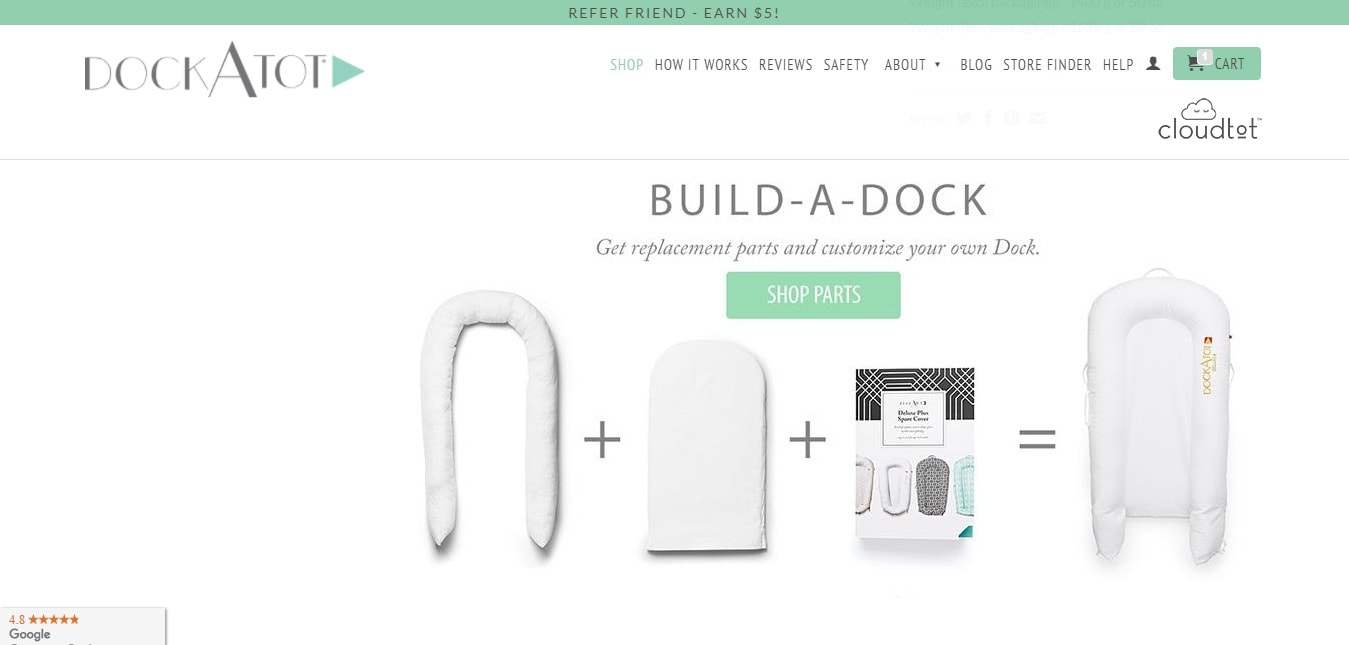Click the faded Twitter share icon
The image size is (1349, 645).
click(963, 118)
